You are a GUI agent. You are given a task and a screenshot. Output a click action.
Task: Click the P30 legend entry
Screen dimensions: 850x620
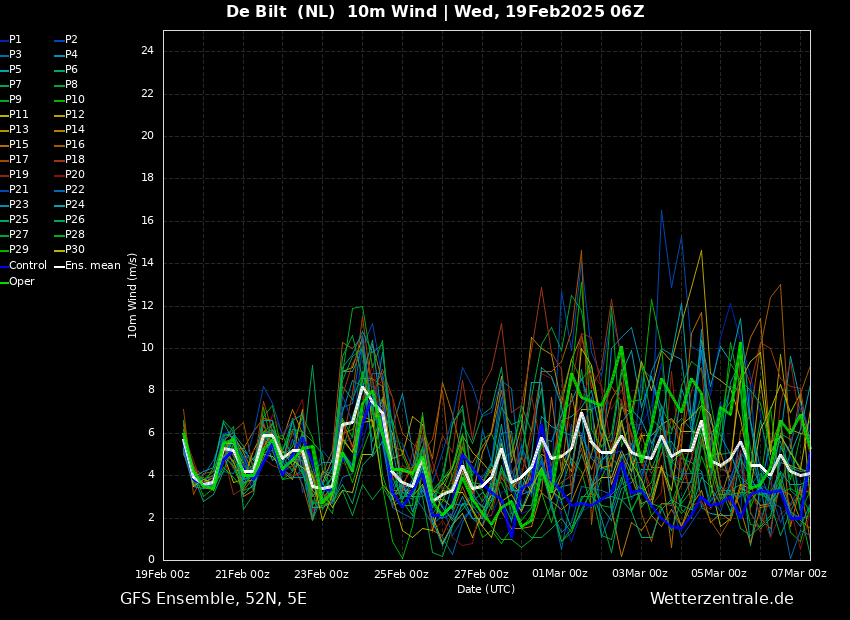(x=69, y=250)
